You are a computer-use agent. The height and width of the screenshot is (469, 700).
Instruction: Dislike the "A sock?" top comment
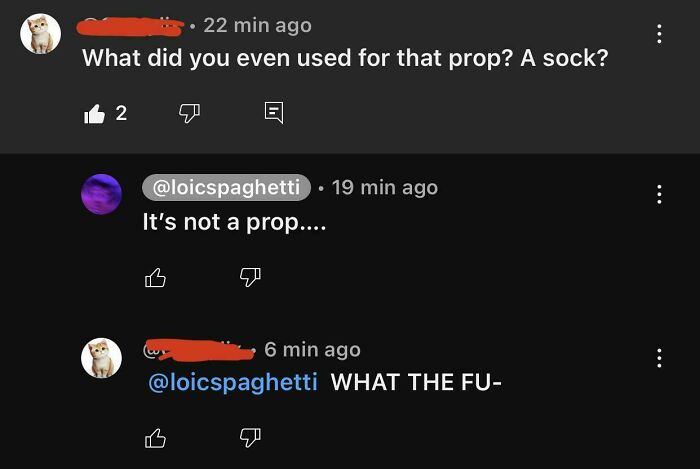[190, 114]
